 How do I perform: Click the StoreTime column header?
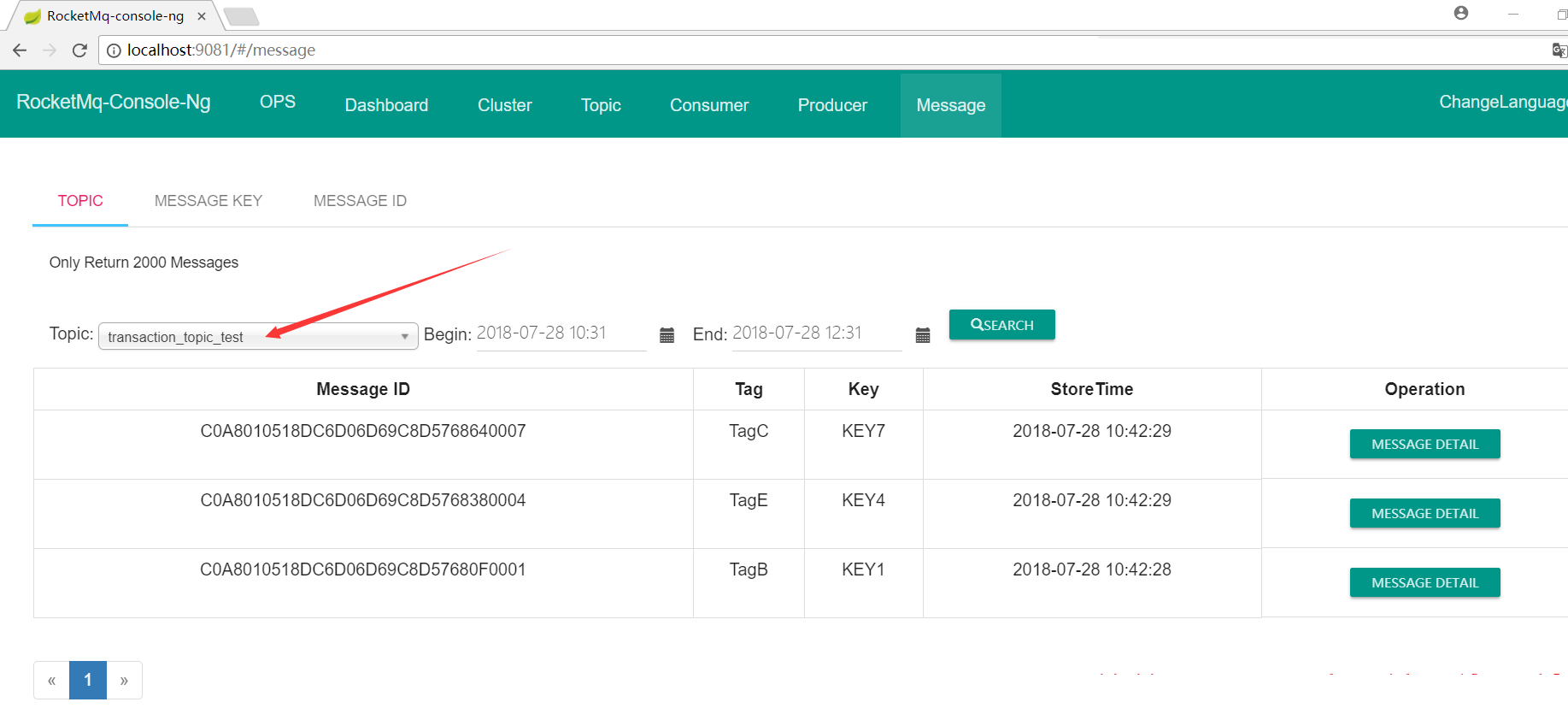[x=1091, y=389]
